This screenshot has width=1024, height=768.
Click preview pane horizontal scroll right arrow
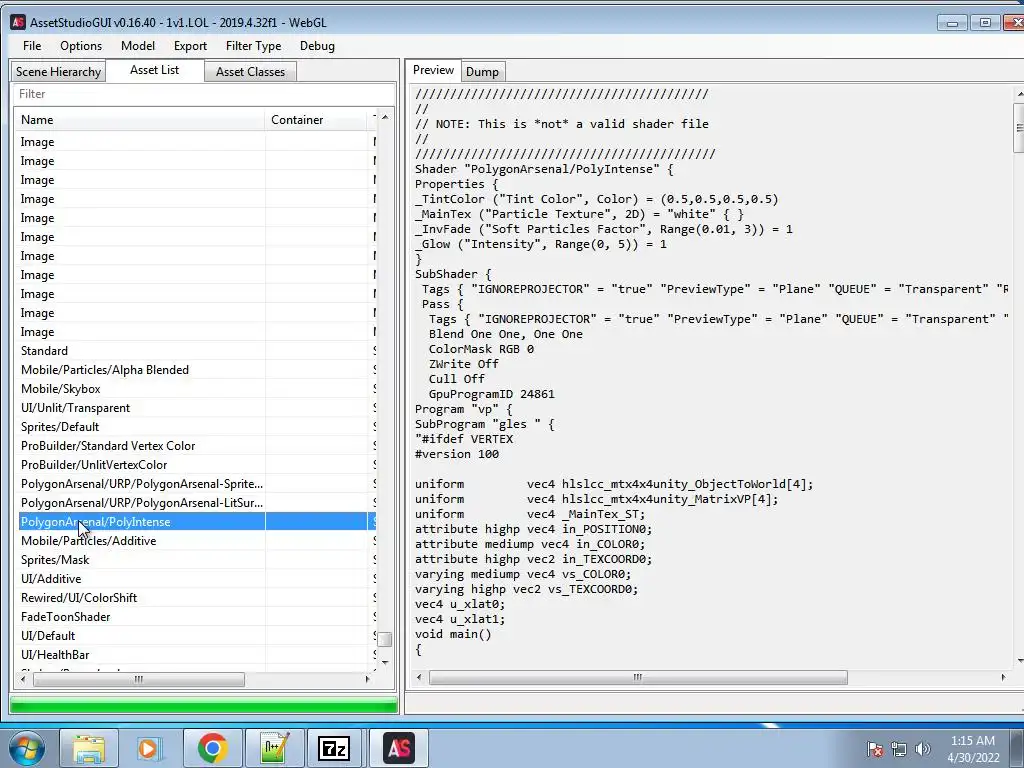click(x=1003, y=678)
